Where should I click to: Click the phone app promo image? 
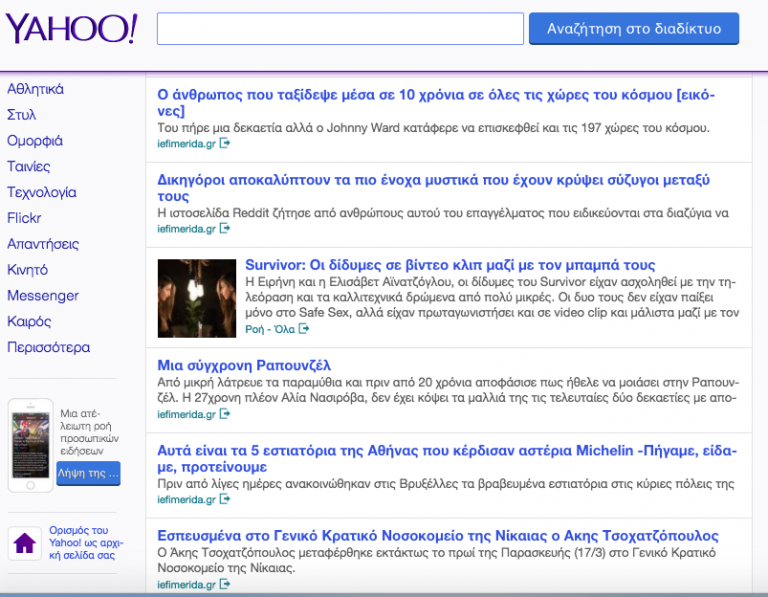coord(30,445)
